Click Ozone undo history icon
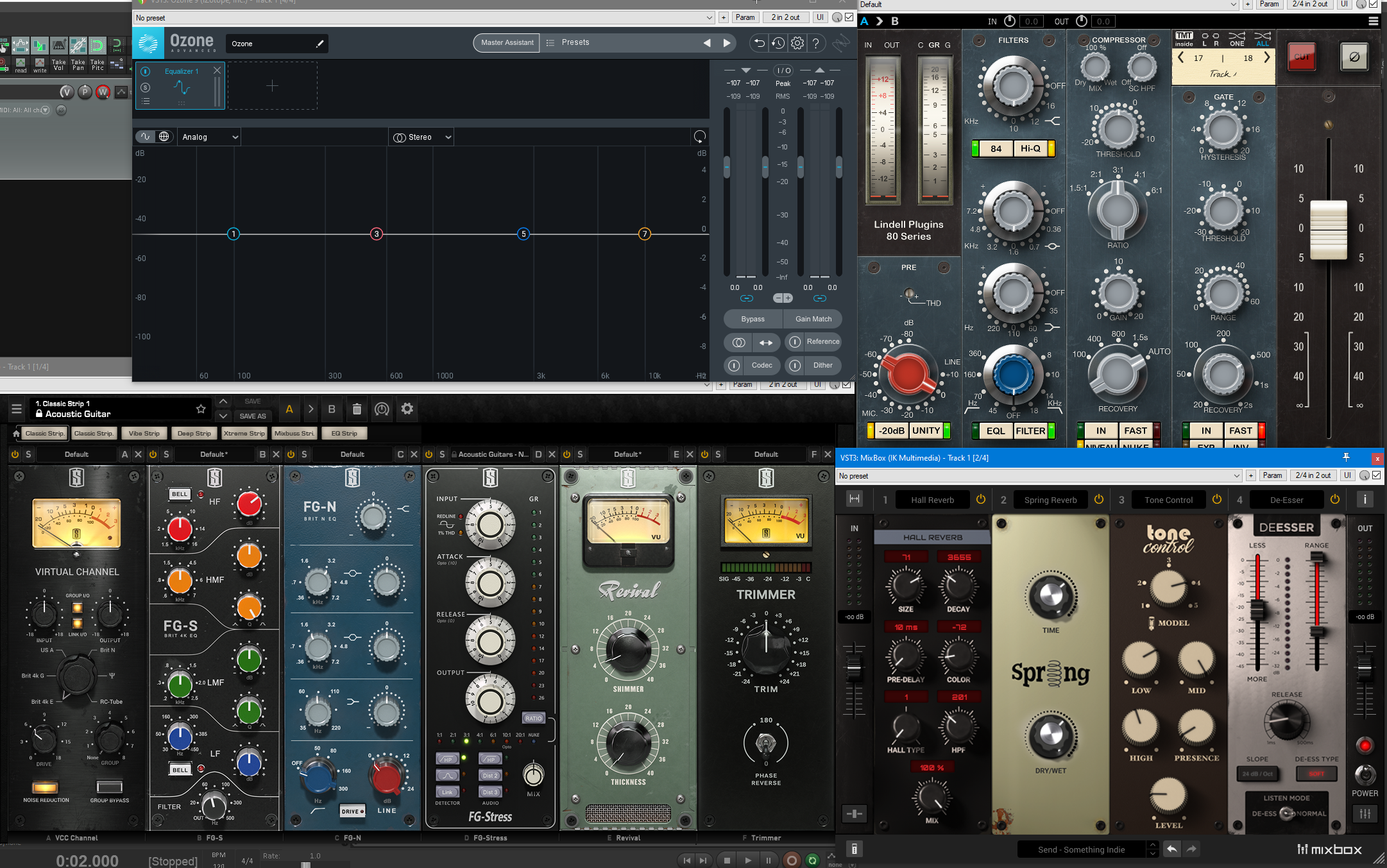 click(x=778, y=43)
